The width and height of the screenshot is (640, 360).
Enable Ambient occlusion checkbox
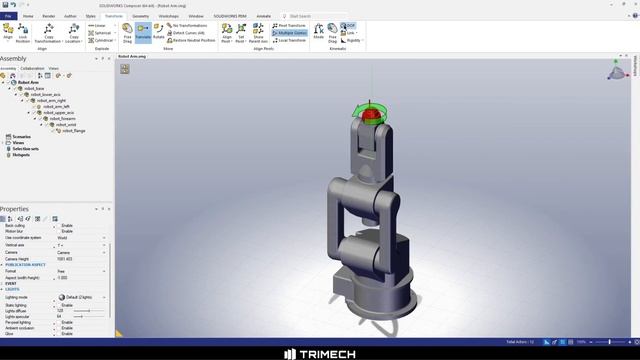pyautogui.click(x=58, y=328)
